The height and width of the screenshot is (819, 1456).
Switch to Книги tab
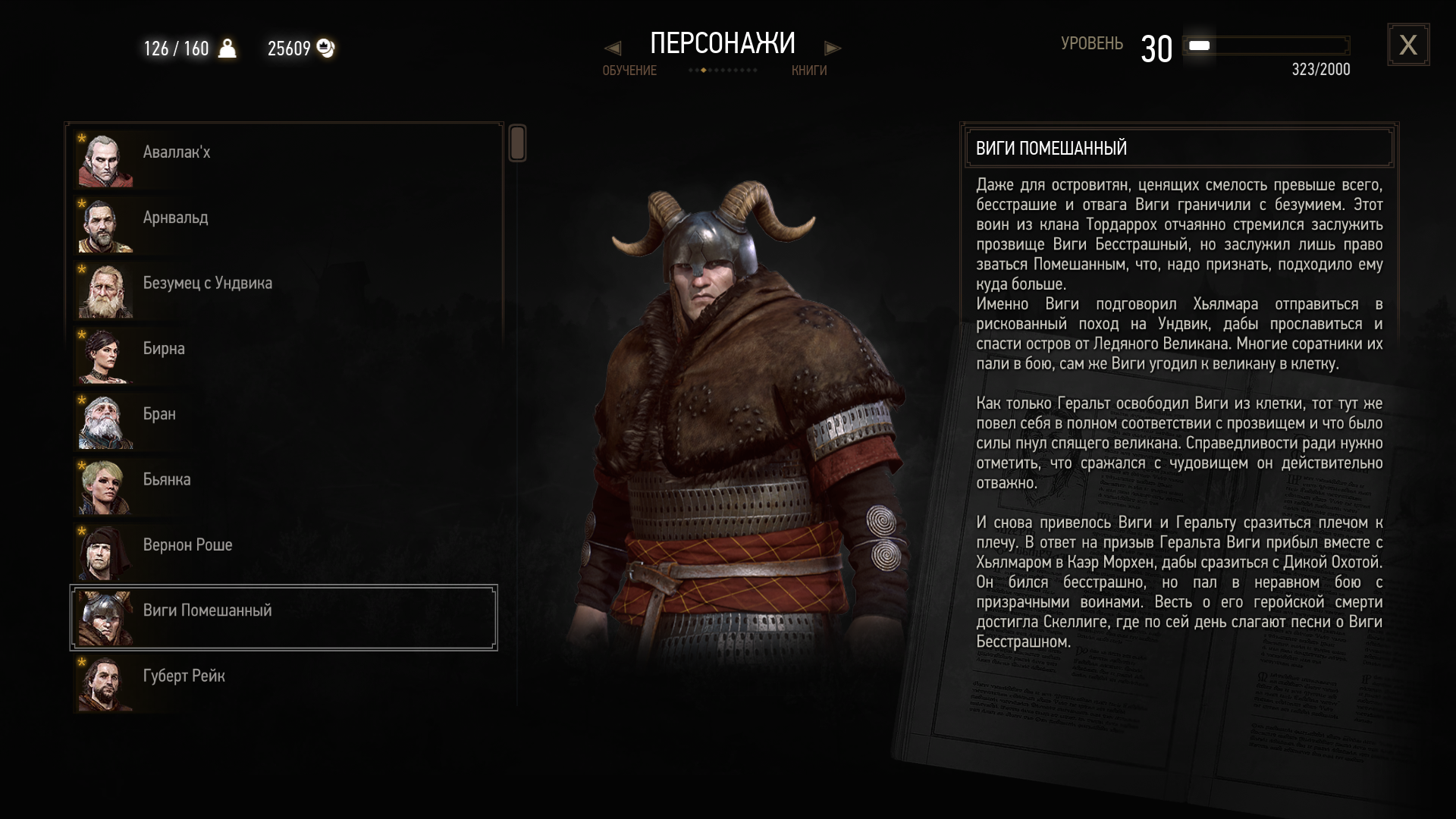(x=809, y=71)
